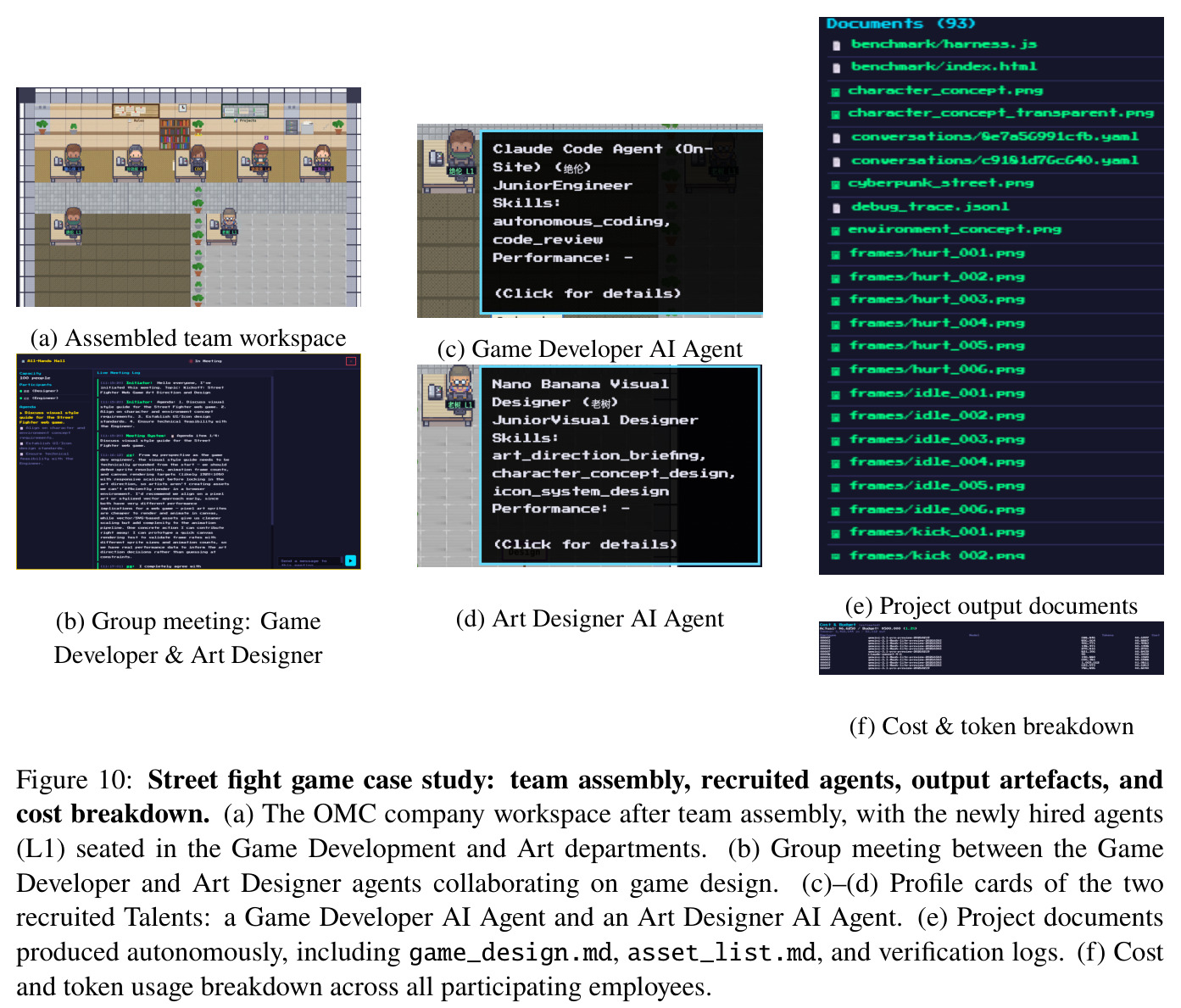This screenshot has height=1008, width=1181.
Task: Select the CEO character at the center desk
Action: click(x=198, y=158)
